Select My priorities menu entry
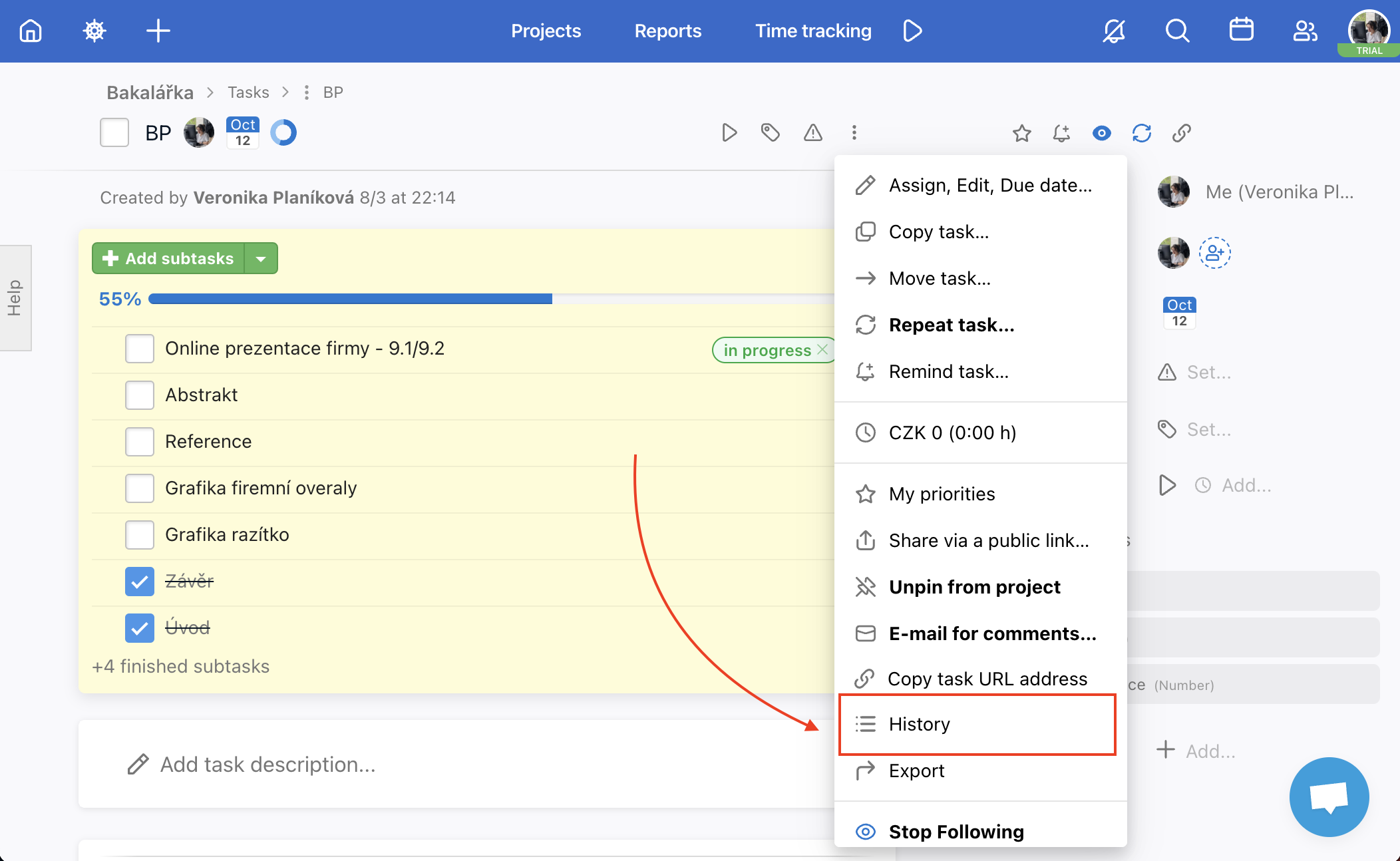 (x=981, y=494)
